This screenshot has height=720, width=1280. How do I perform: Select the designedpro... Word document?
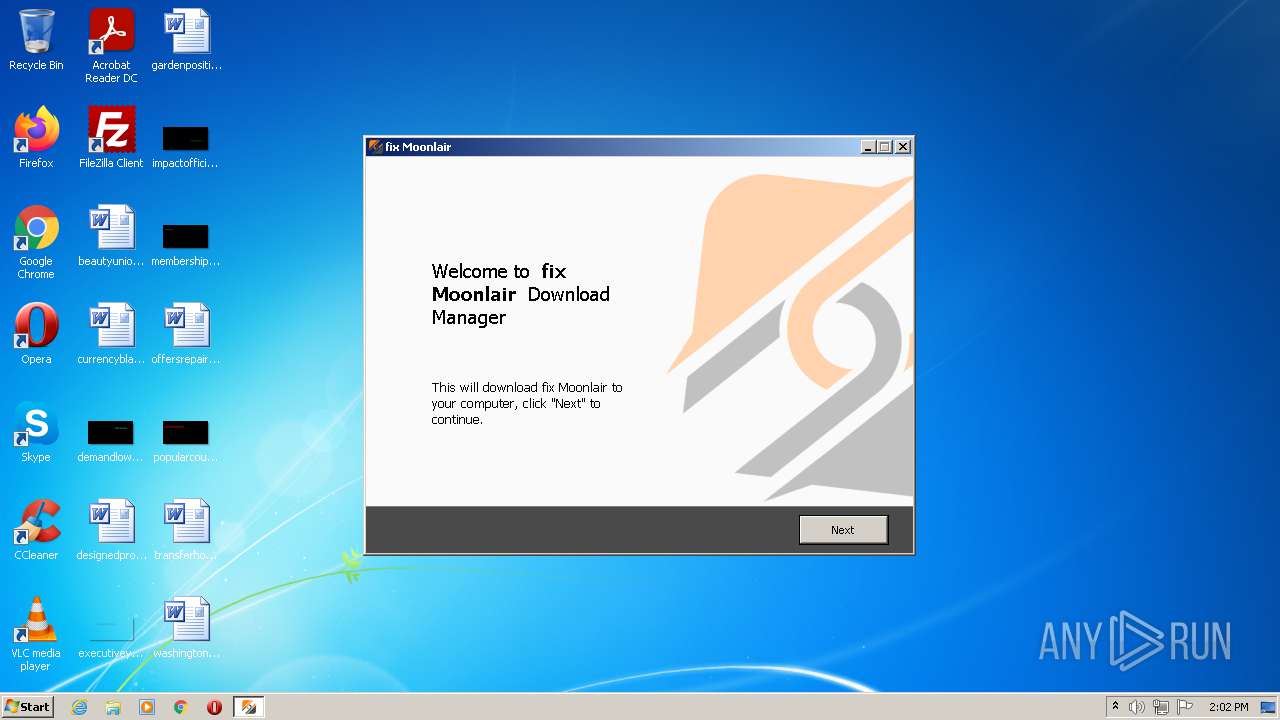coord(111,530)
